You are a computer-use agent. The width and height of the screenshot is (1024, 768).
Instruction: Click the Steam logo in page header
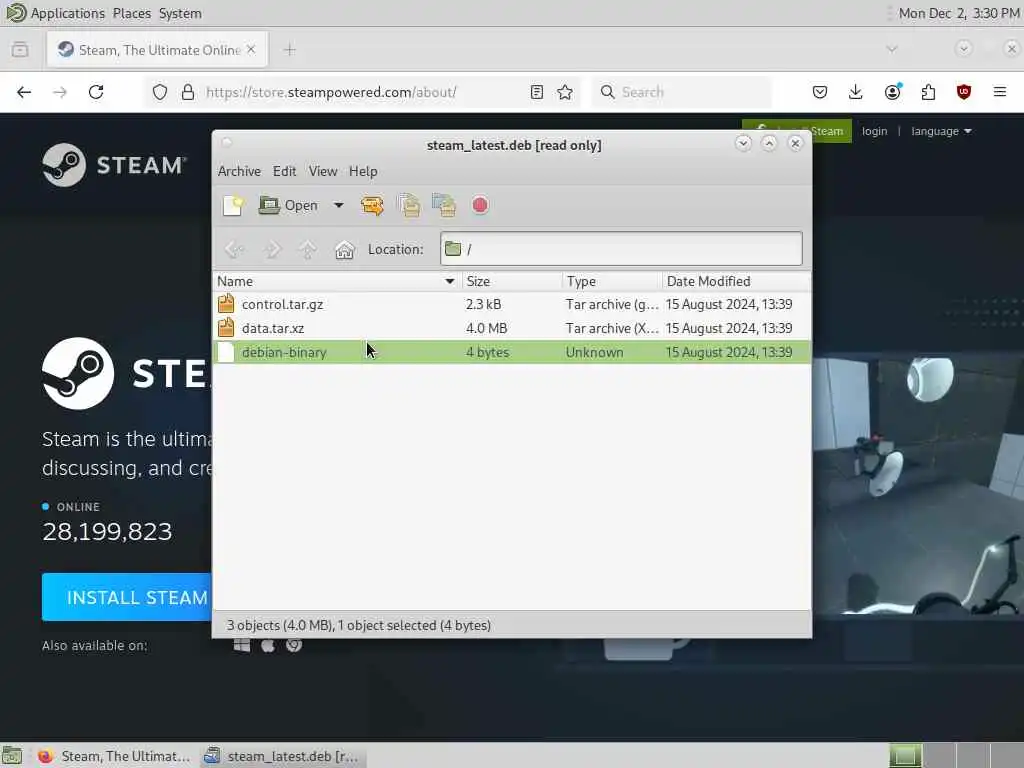tap(114, 165)
